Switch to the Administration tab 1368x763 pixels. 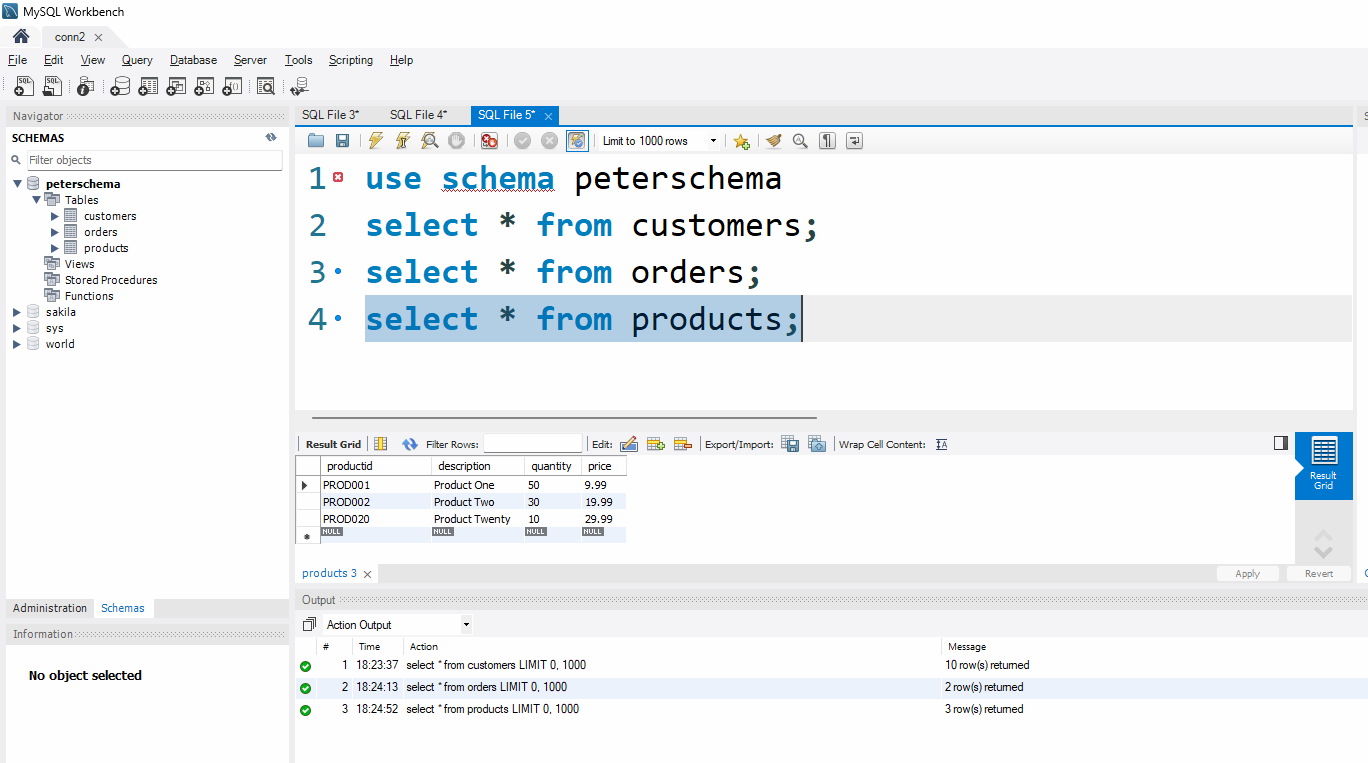point(50,608)
